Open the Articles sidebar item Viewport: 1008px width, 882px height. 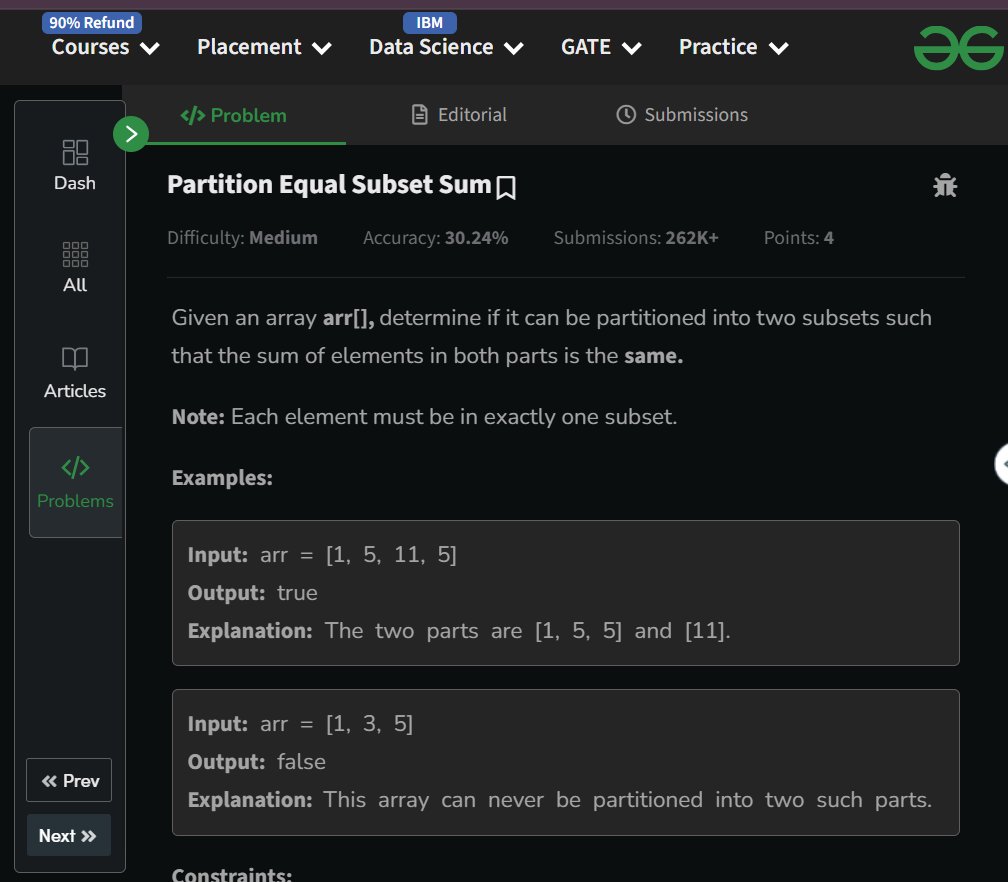tap(75, 373)
